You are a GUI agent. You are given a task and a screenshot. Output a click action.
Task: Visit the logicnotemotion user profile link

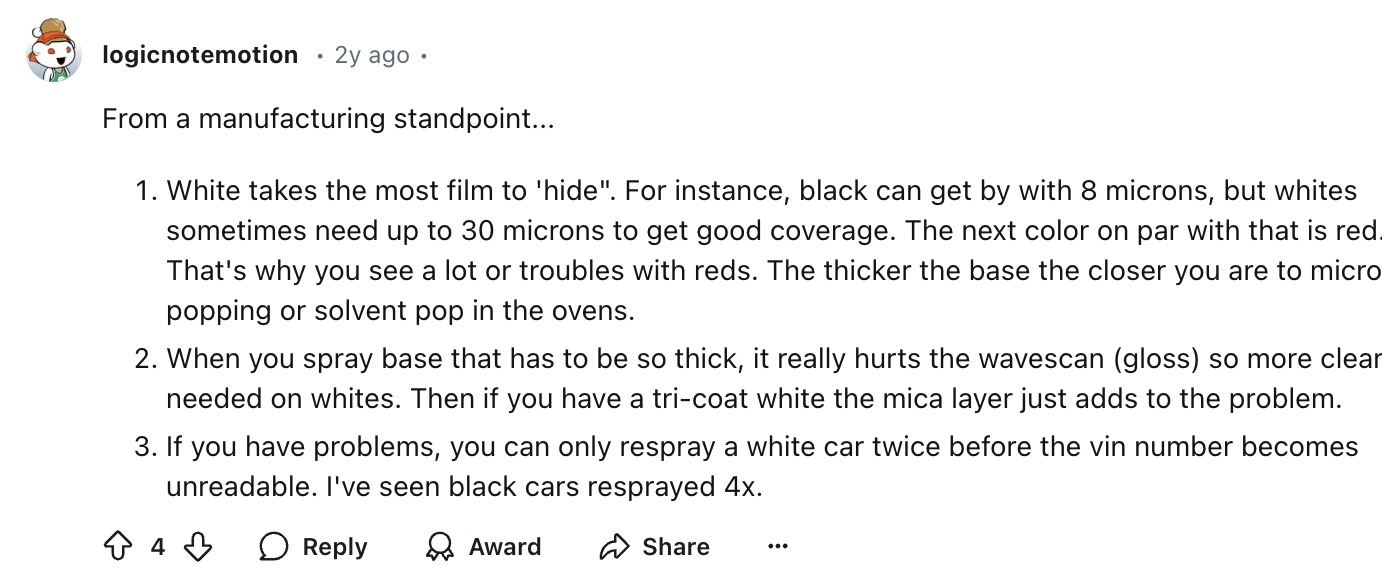point(200,55)
